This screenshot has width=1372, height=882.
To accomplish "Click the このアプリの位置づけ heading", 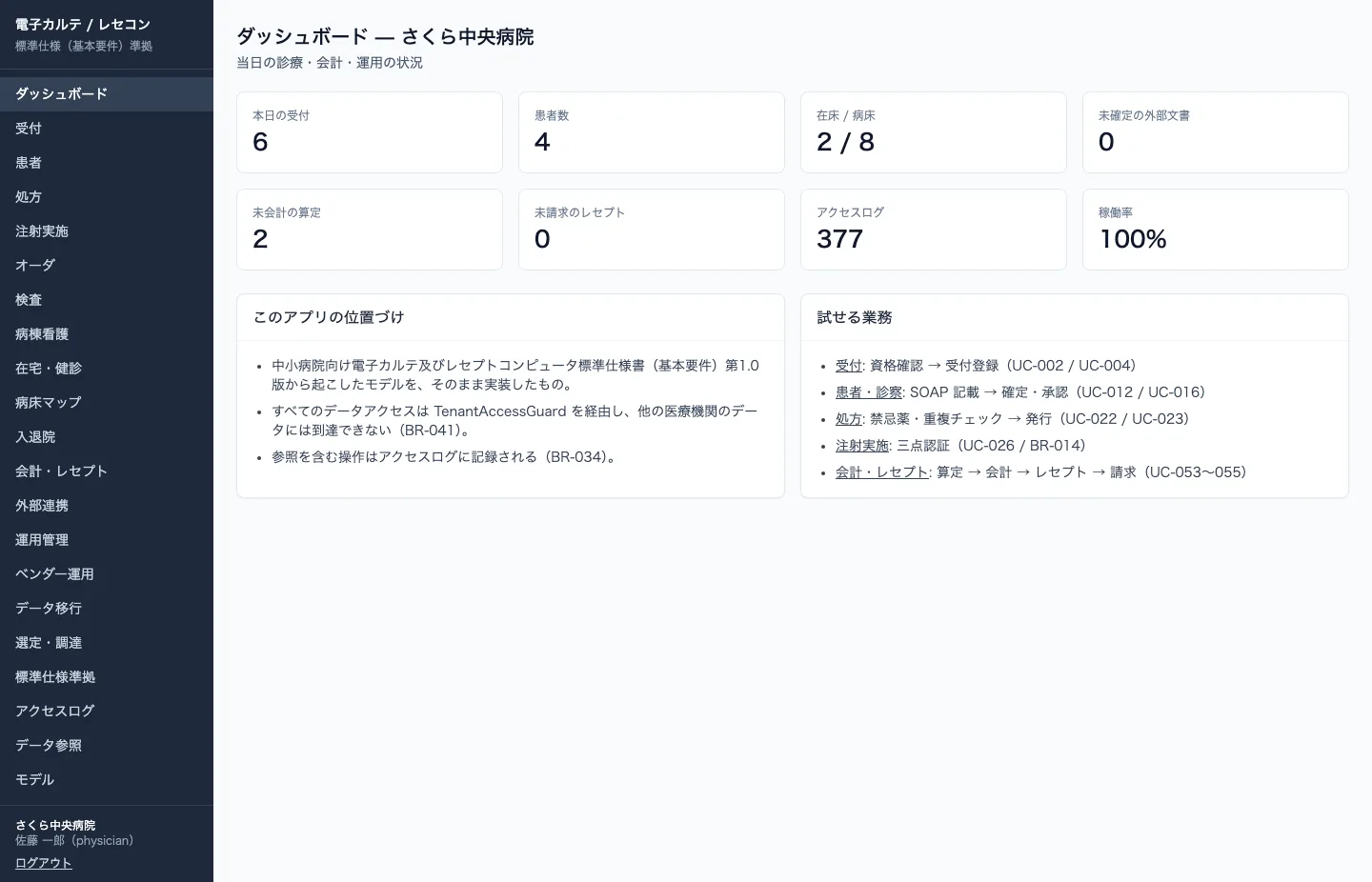I will pos(329,317).
